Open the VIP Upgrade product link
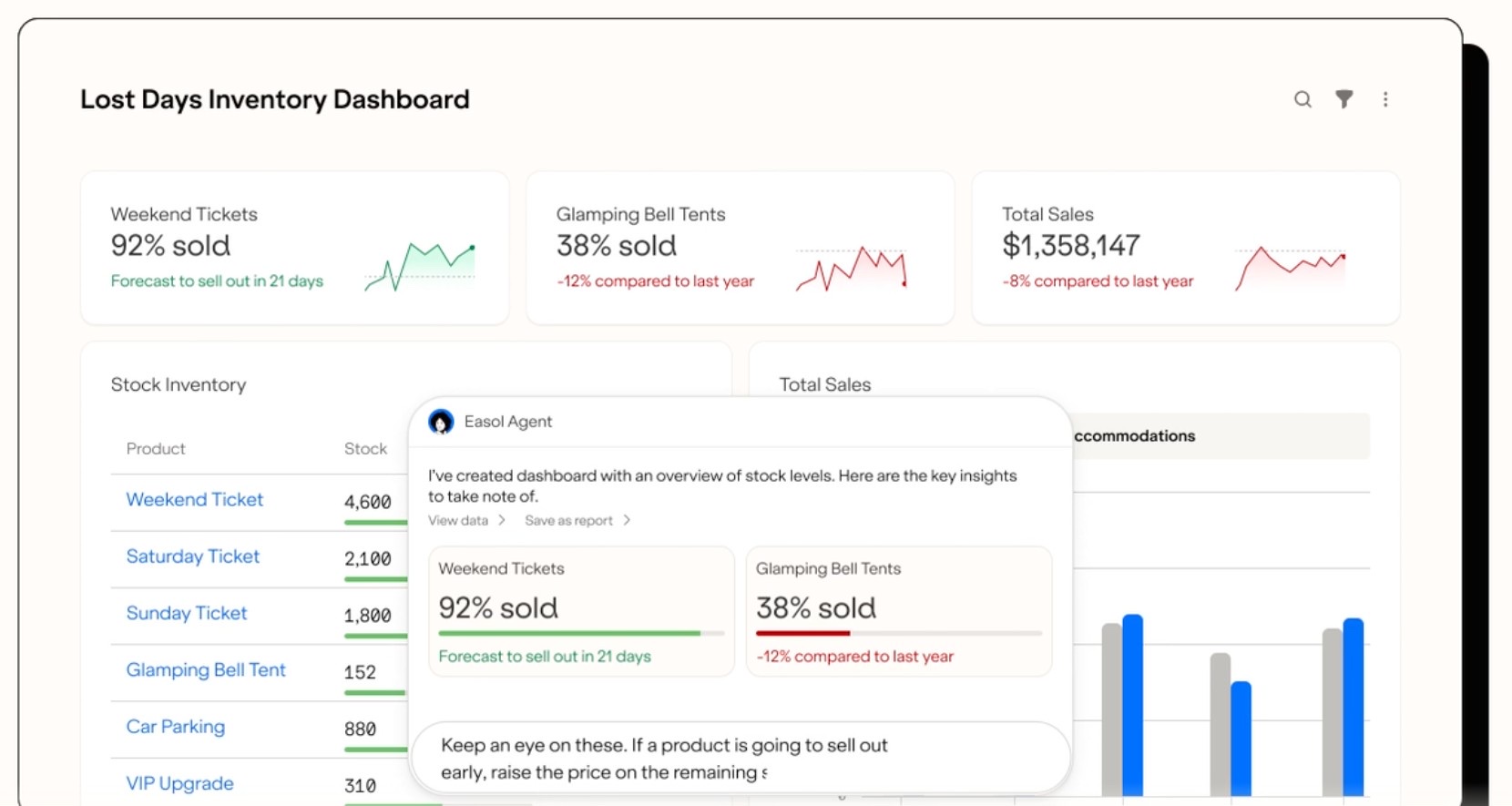Image resolution: width=1512 pixels, height=806 pixels. point(179,783)
